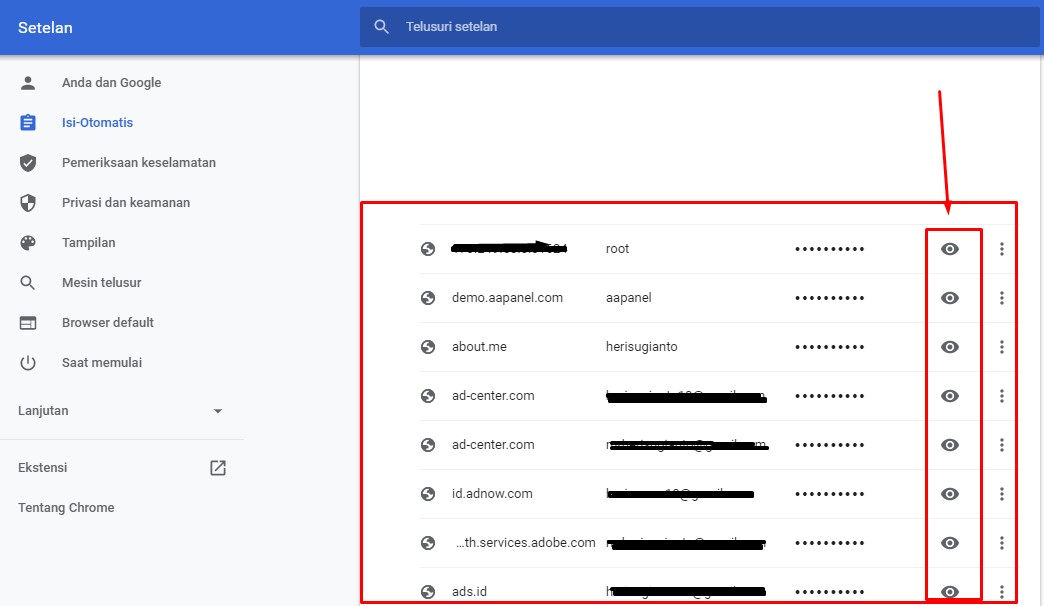
Task: Click the demo.aapanel.com site link
Action: (x=507, y=298)
